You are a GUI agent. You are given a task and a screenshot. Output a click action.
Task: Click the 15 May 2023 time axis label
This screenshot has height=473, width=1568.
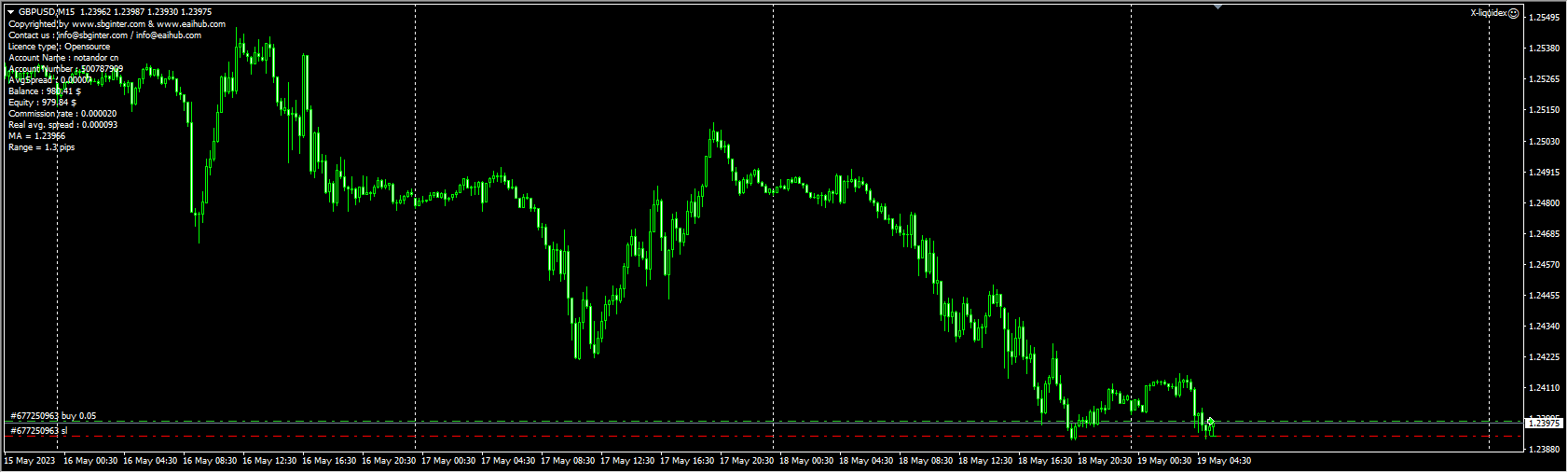tap(30, 461)
